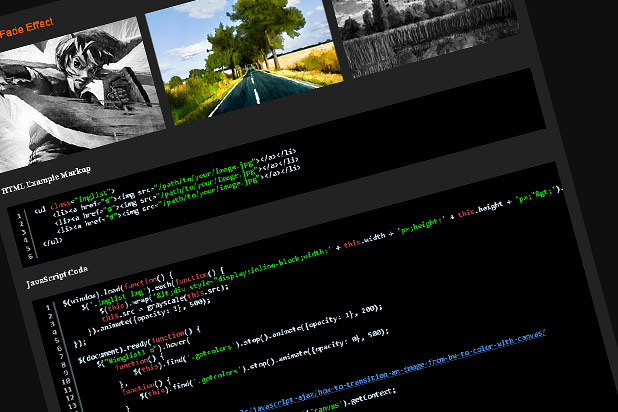The image size is (618, 412).
Task: Click the '<ul class="imglist">' code line
Action: [x=75, y=200]
